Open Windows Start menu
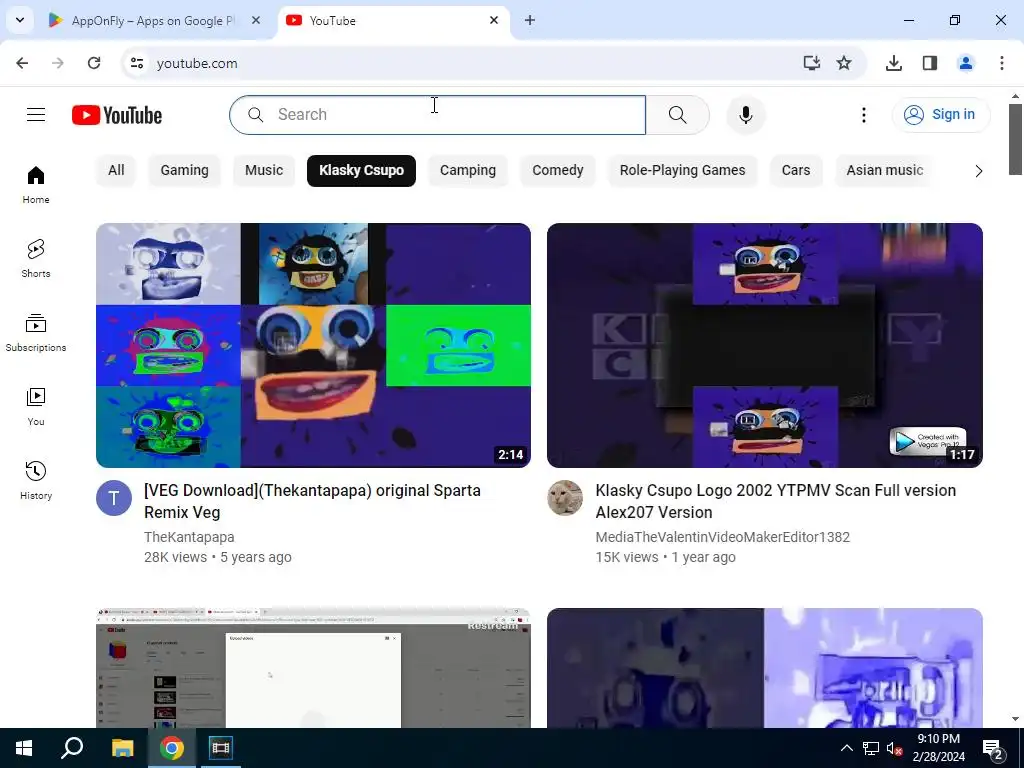This screenshot has height=768, width=1024. pos(24,748)
